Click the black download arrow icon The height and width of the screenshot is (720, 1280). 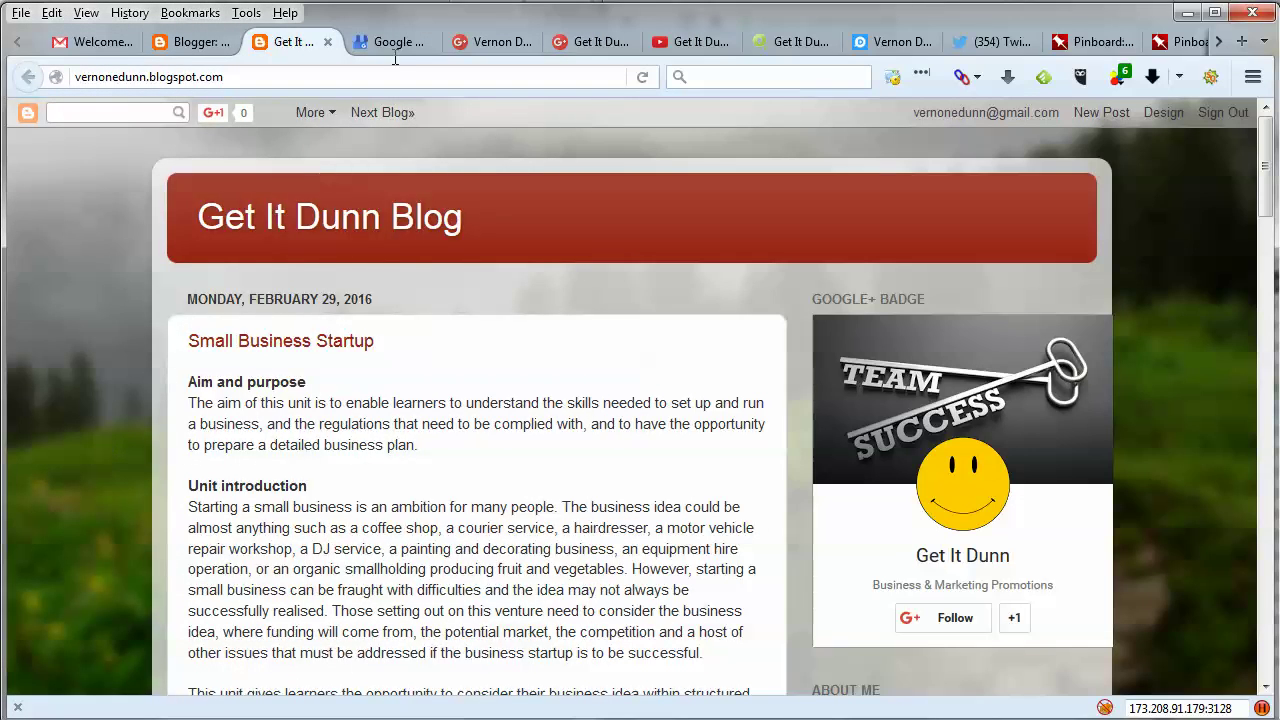1152,77
